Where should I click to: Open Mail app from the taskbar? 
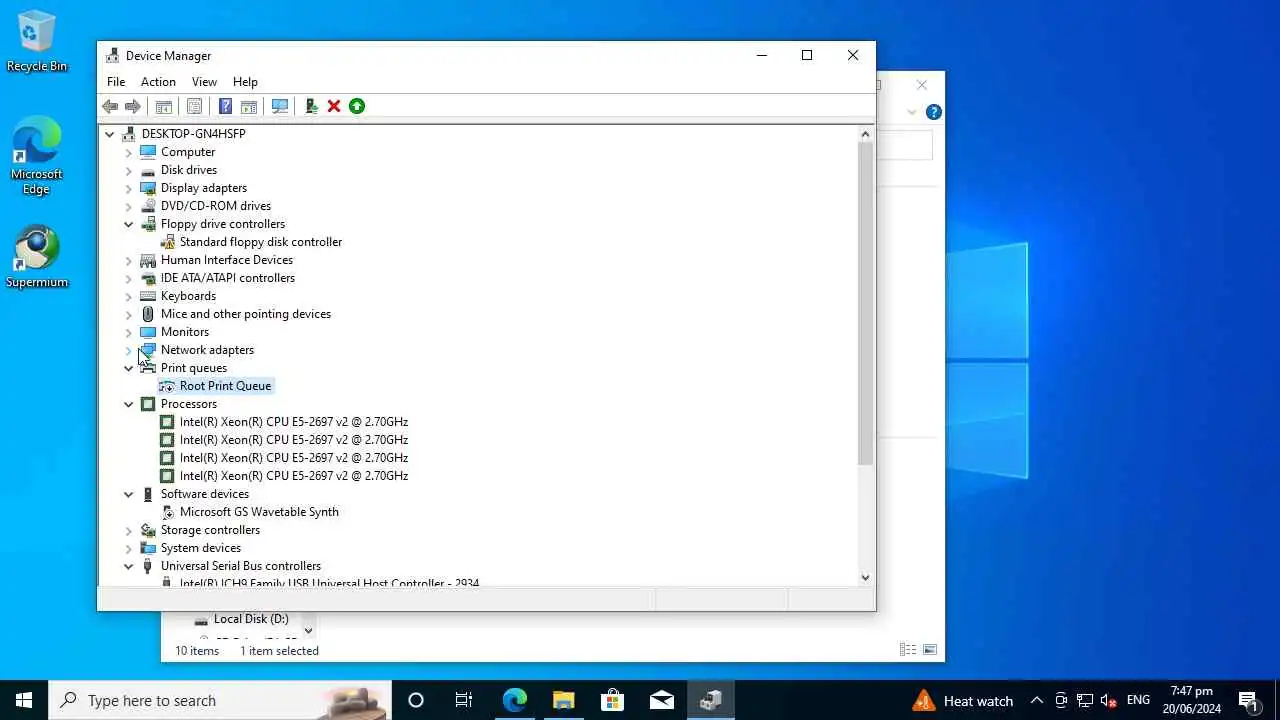click(661, 700)
